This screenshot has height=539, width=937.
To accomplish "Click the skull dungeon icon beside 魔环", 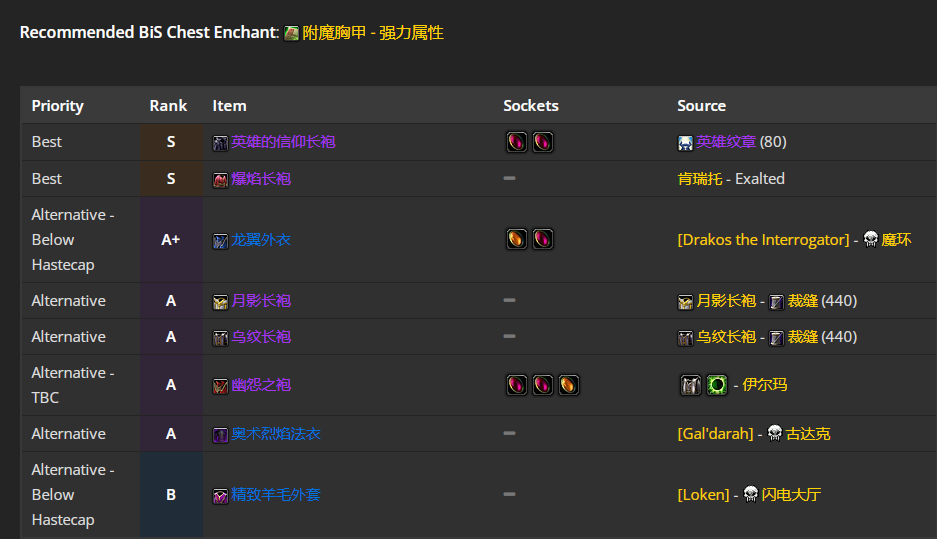I will point(871,239).
